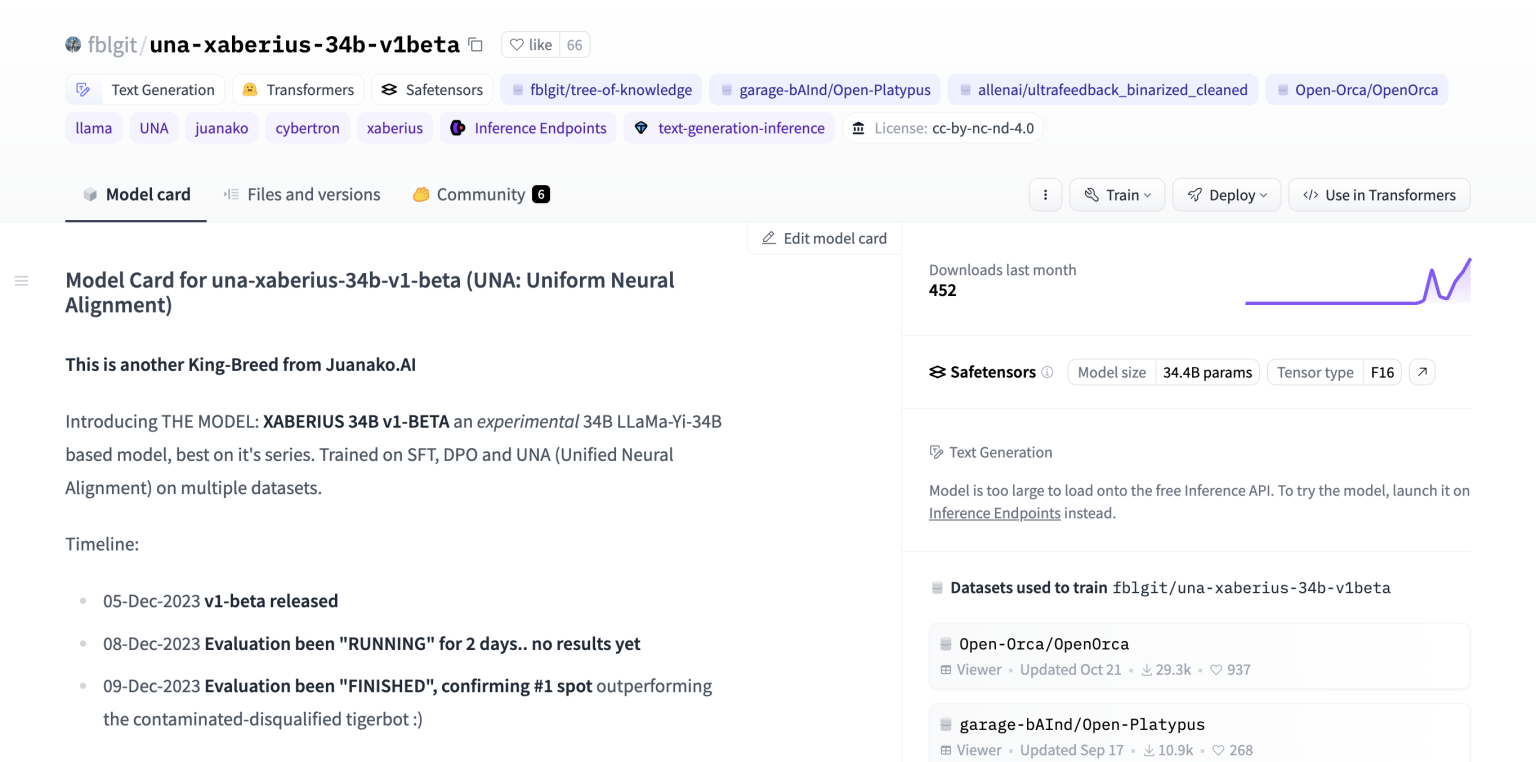Viewport: 1536px width, 762px height.
Task: Click the Use in Transformers button
Action: 1379,195
